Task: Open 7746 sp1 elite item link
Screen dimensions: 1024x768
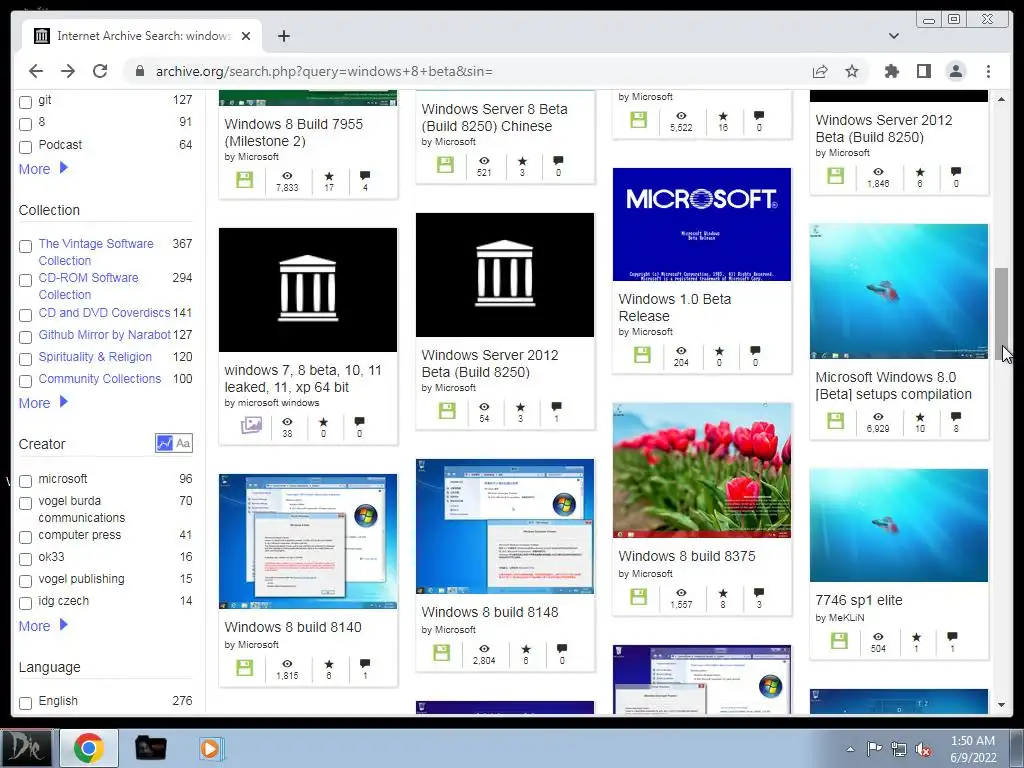Action: 859,600
